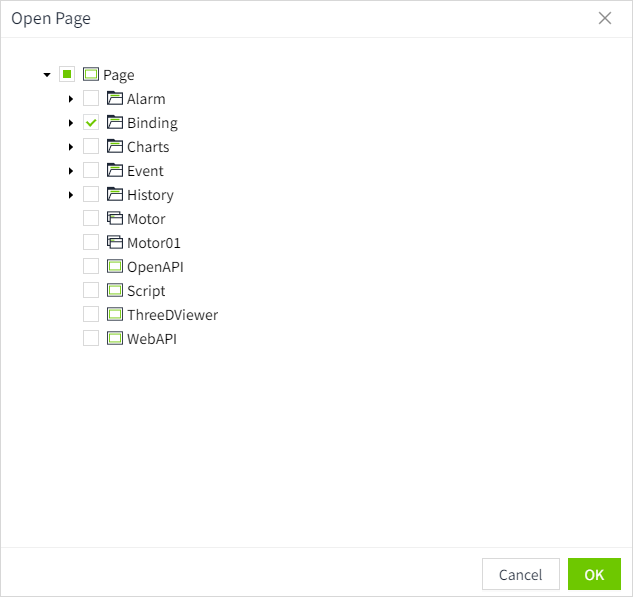Image resolution: width=633 pixels, height=597 pixels.
Task: Close the Open Page dialog
Action: click(604, 18)
